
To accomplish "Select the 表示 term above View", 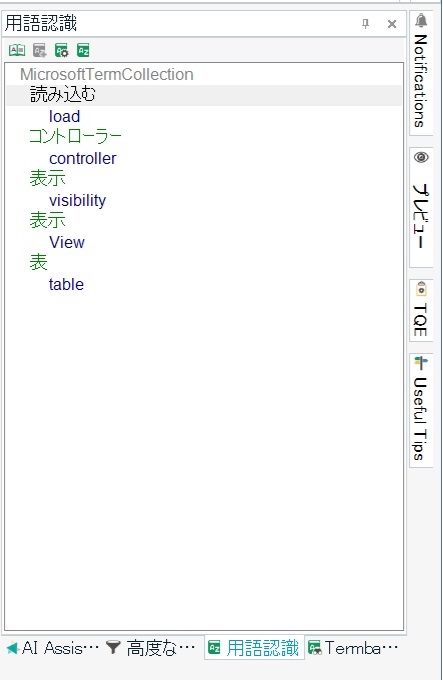I will (x=48, y=220).
